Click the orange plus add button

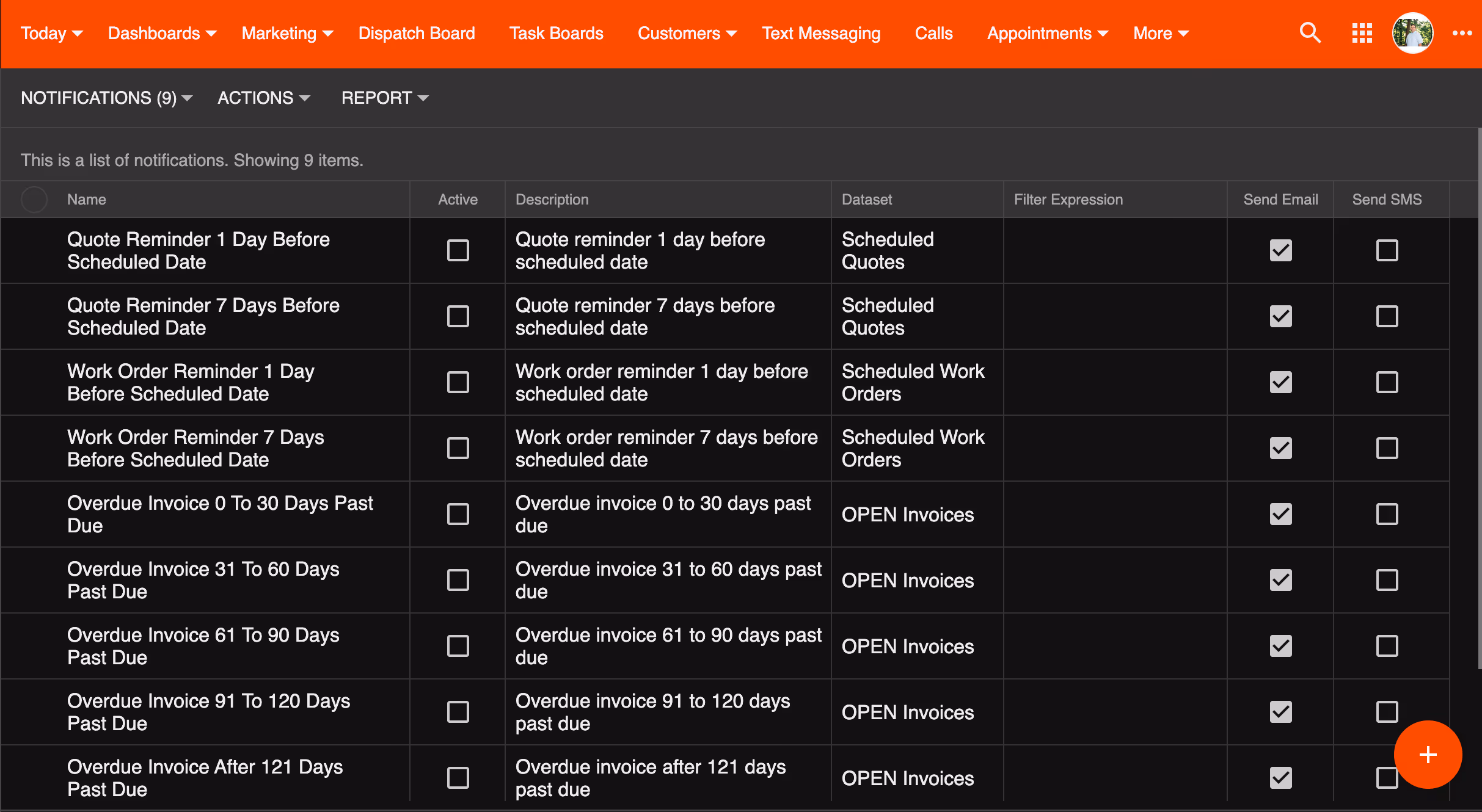click(x=1428, y=755)
